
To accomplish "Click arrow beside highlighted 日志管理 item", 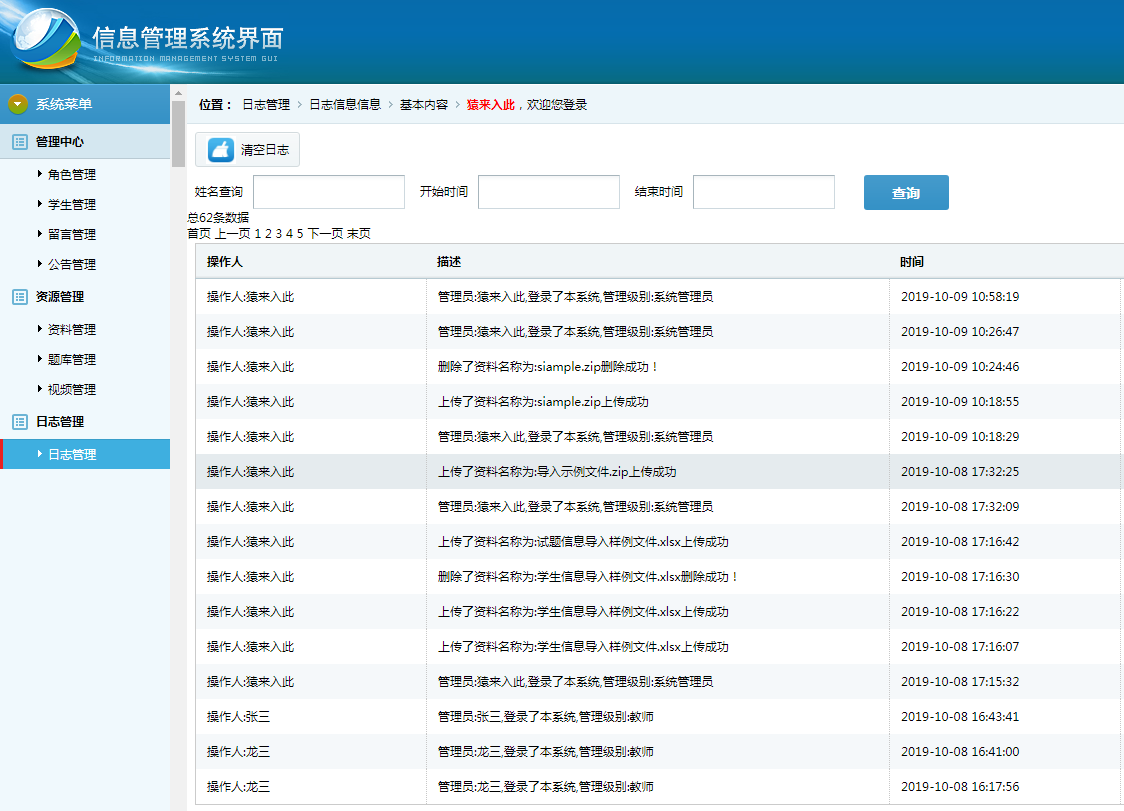I will [x=39, y=453].
